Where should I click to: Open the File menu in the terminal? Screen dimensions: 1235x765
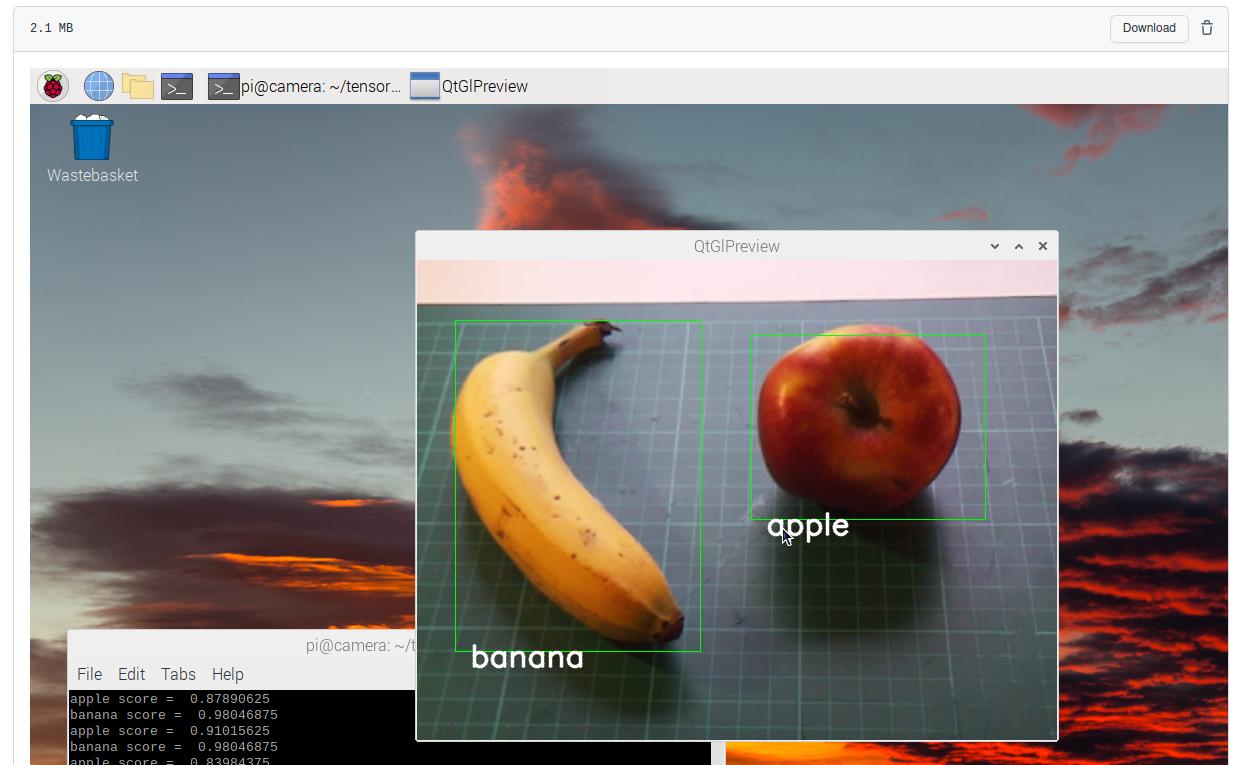coord(89,674)
